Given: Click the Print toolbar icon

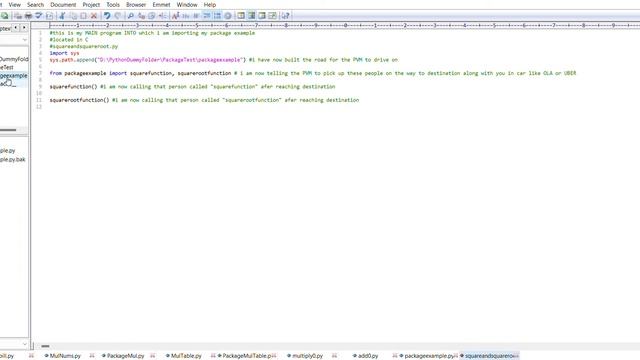Looking at the screenshot, I should pos(28,16).
